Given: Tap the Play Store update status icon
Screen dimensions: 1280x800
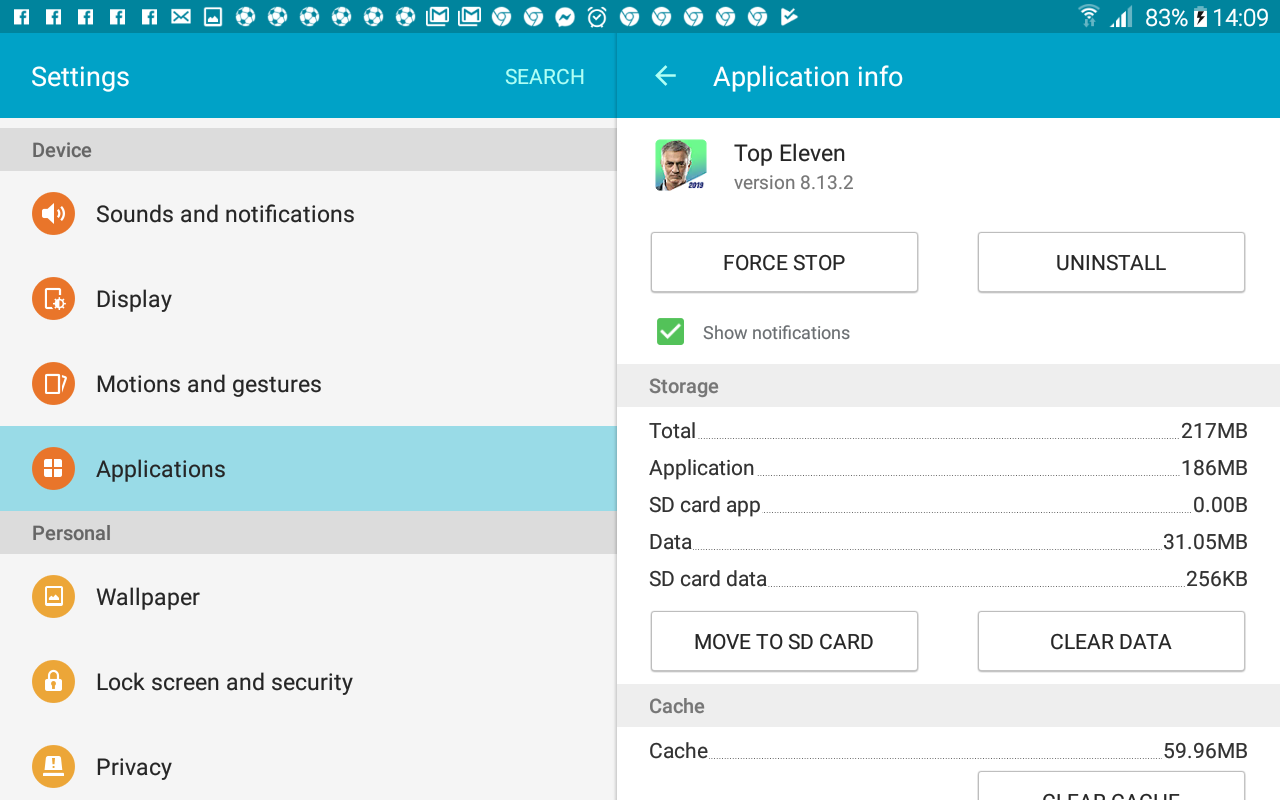Looking at the screenshot, I should [x=789, y=17].
